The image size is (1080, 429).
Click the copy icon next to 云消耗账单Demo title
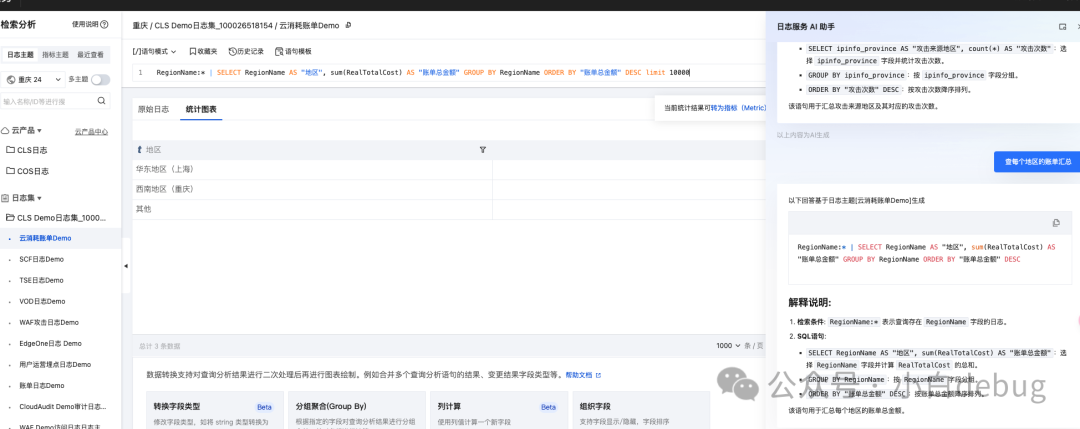pos(349,25)
